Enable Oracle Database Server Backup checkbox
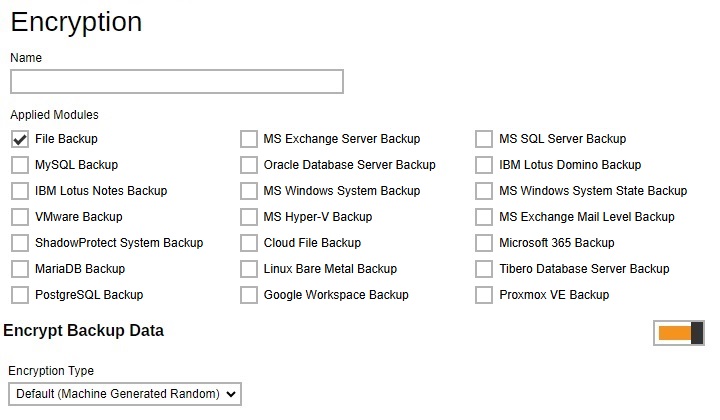720x420 pixels. tap(249, 165)
